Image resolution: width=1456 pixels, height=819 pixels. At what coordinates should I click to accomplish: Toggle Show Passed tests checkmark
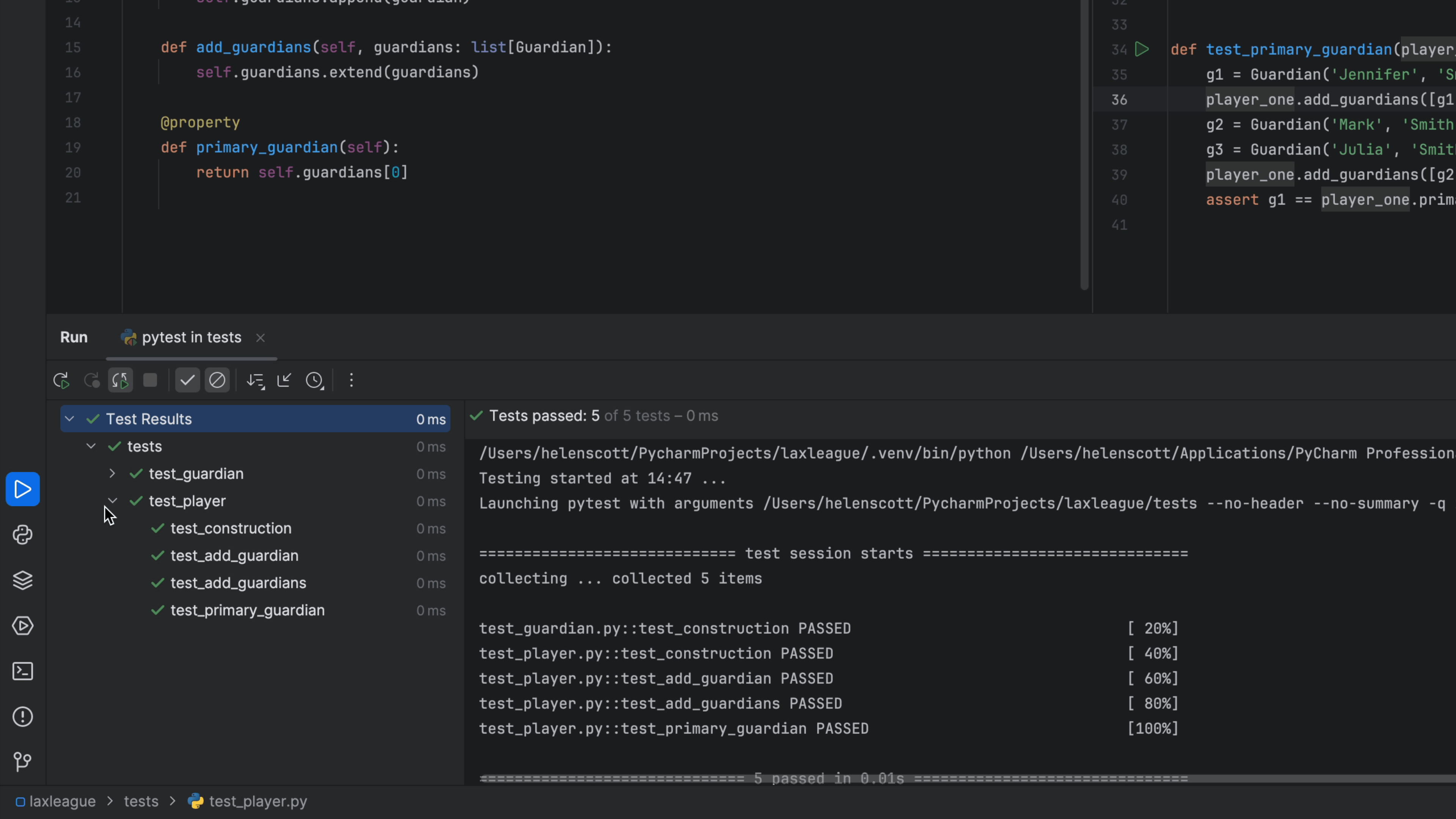(x=187, y=380)
